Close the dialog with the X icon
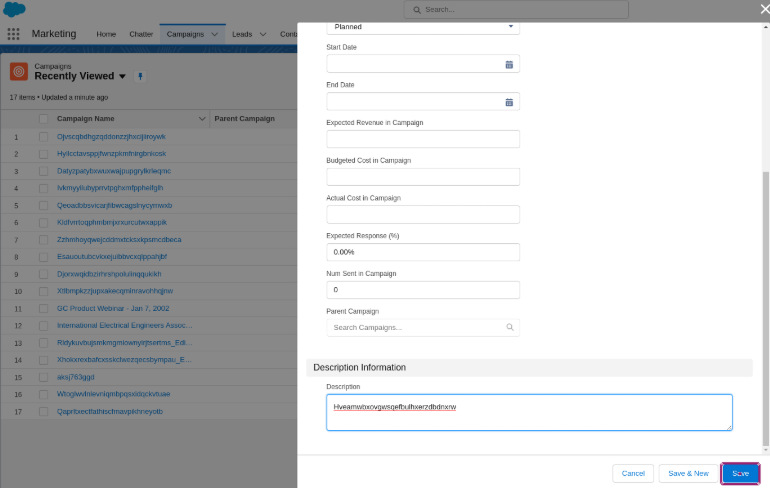The image size is (770, 488). tap(765, 9)
